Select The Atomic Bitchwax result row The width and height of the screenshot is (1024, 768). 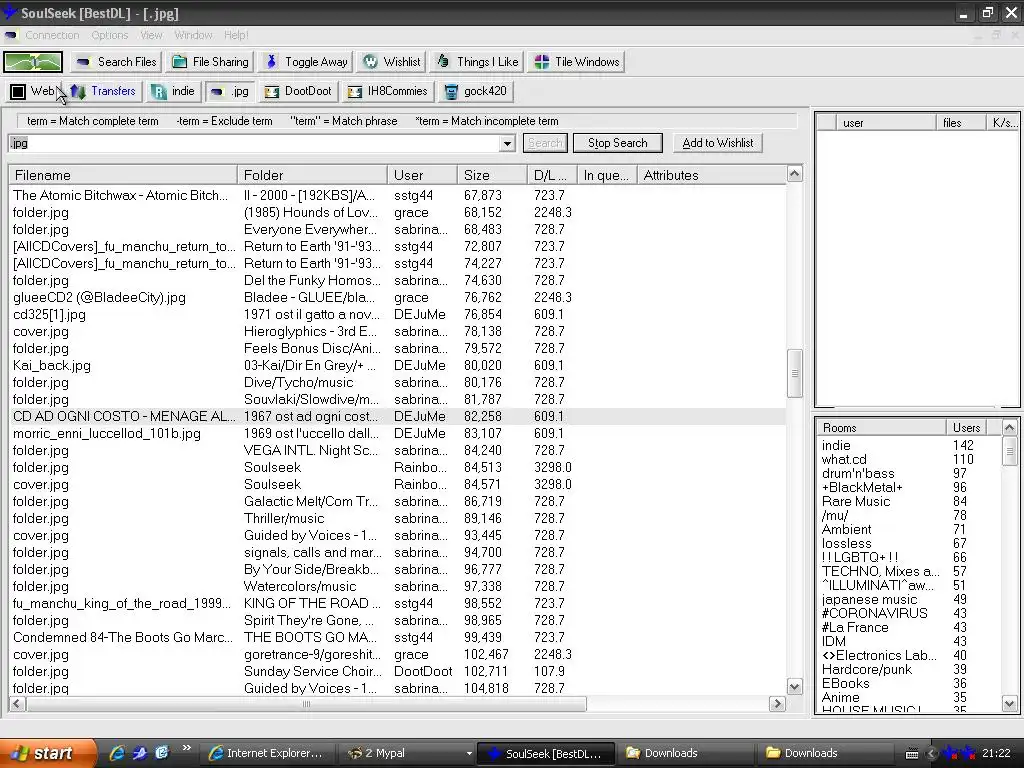pyautogui.click(x=398, y=195)
